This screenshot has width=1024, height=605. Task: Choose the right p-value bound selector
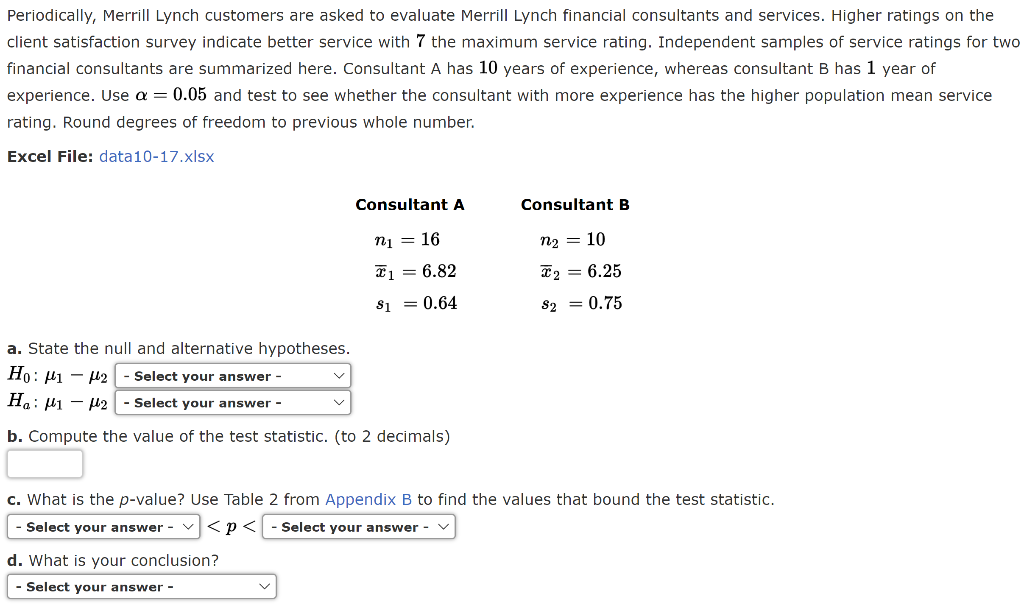coord(358,526)
